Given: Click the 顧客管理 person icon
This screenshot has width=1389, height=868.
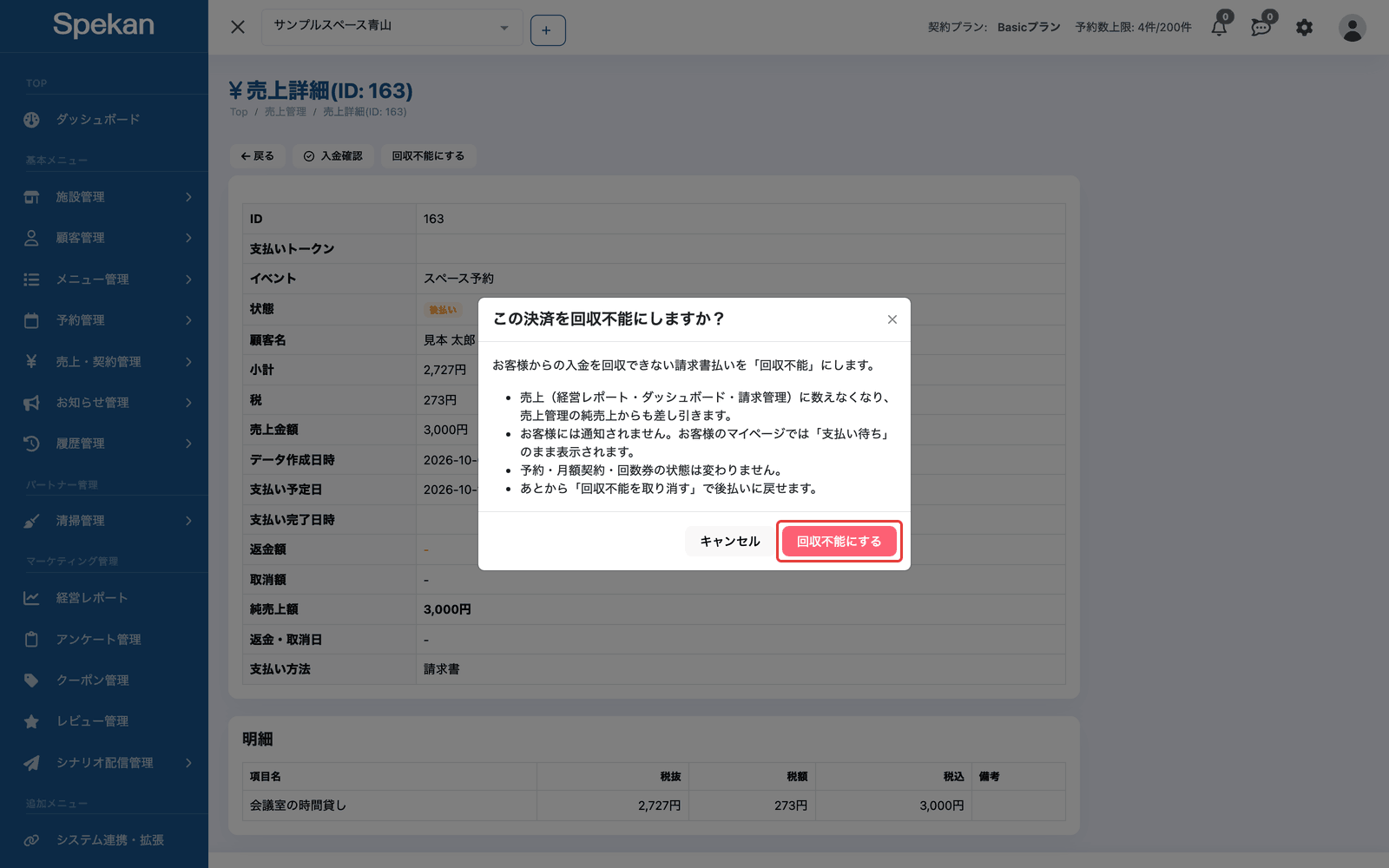Looking at the screenshot, I should (x=31, y=238).
